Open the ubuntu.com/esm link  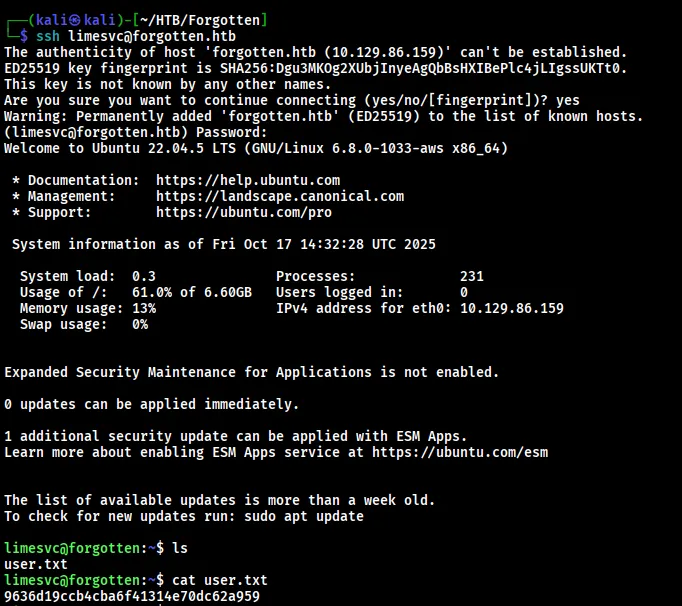(460, 452)
